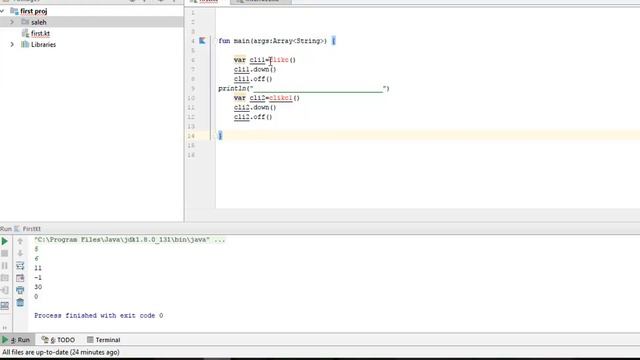
Task: Collapse the first proj tree node arrow
Action: click(x=2, y=11)
